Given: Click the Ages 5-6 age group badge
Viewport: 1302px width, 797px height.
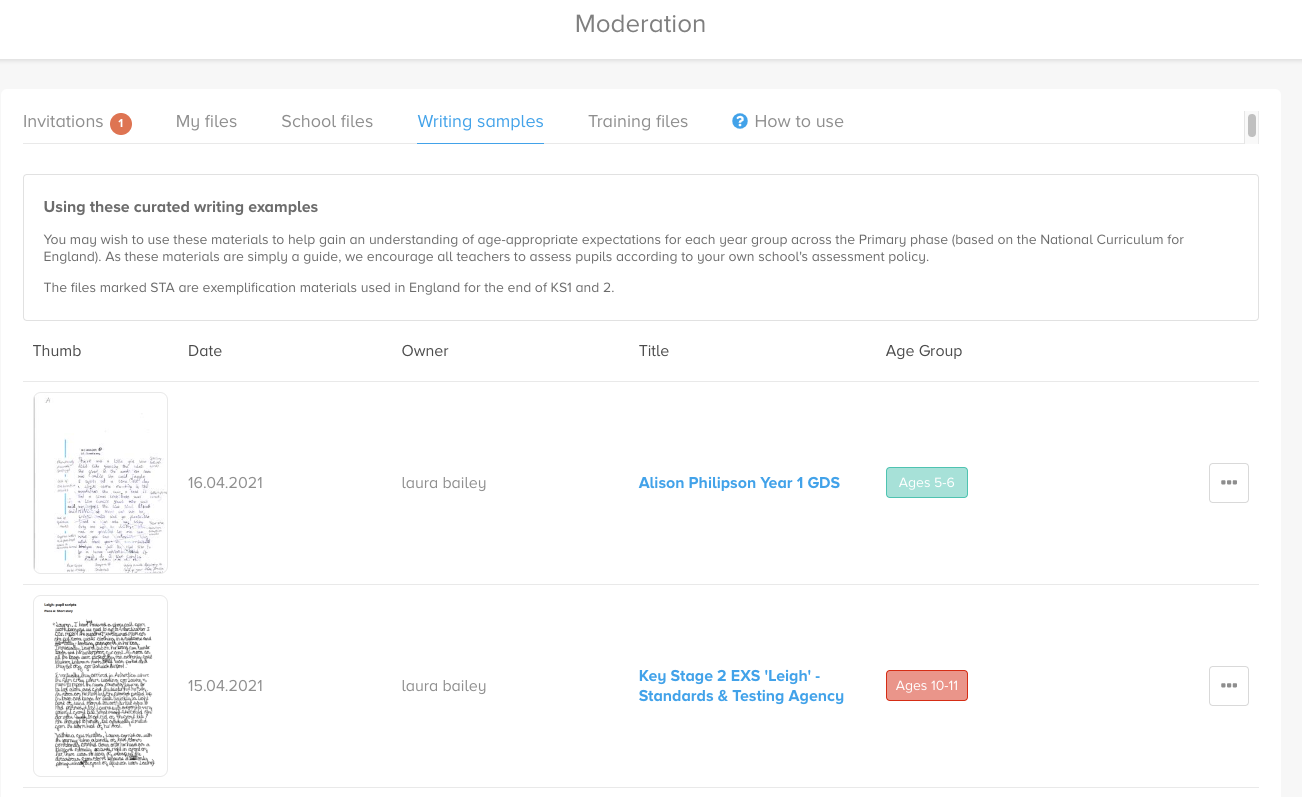Looking at the screenshot, I should click(926, 482).
